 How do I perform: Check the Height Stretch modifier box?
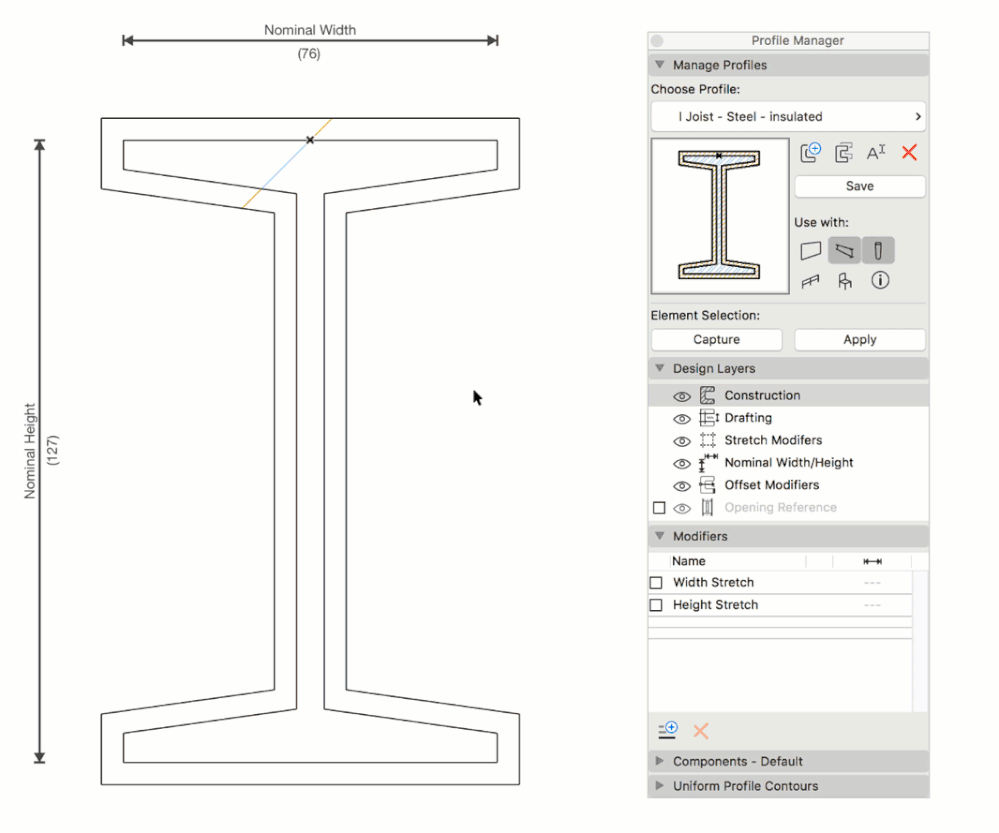(656, 605)
